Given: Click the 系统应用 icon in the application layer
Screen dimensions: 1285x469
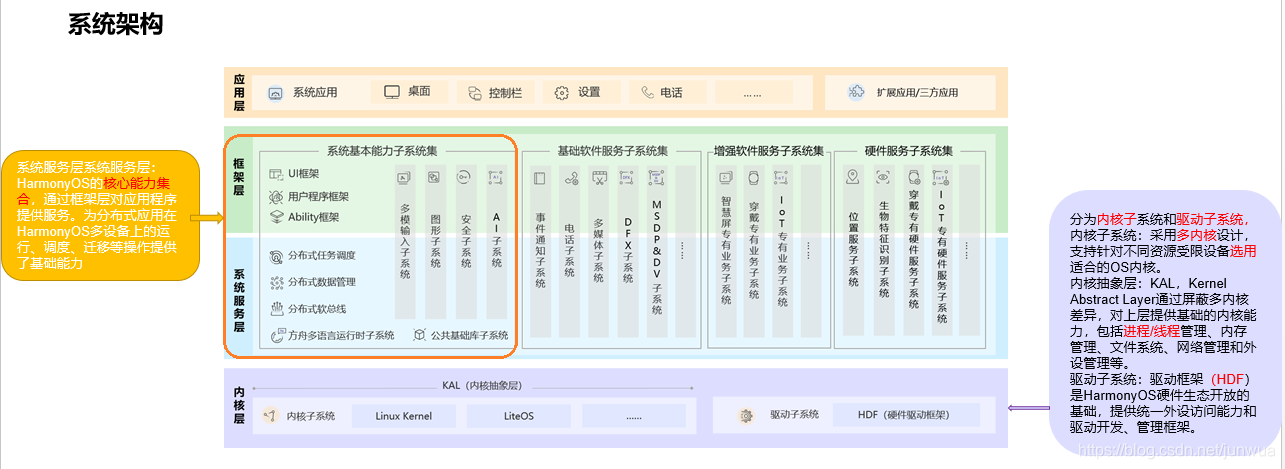Looking at the screenshot, I should pos(275,93).
